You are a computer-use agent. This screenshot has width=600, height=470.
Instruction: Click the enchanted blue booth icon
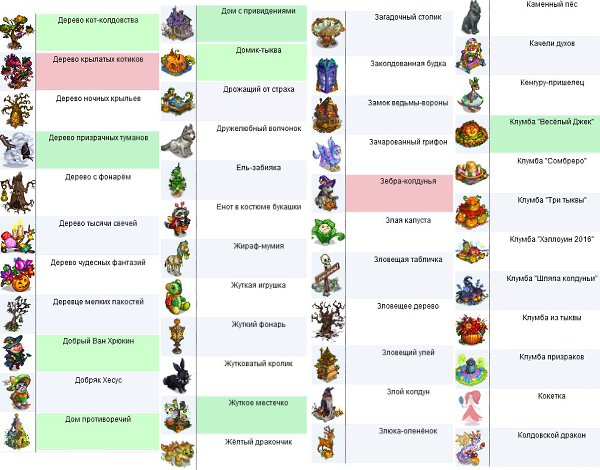(x=327, y=75)
